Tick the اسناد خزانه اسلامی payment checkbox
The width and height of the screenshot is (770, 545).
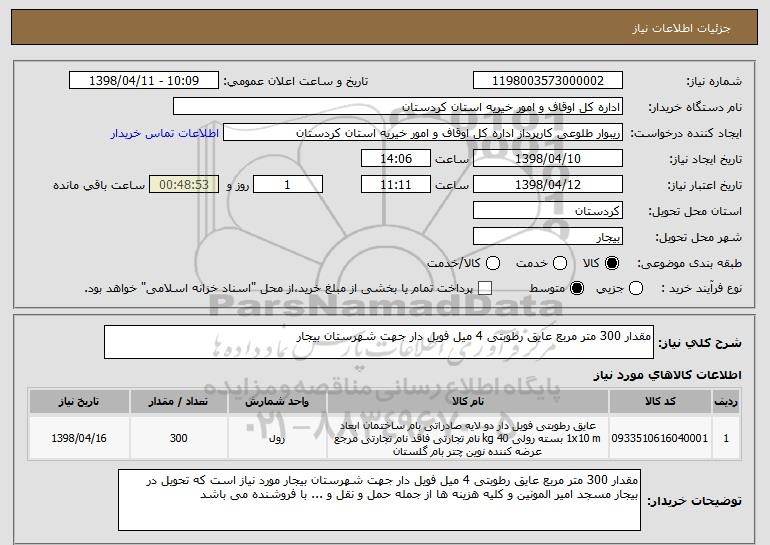485,288
